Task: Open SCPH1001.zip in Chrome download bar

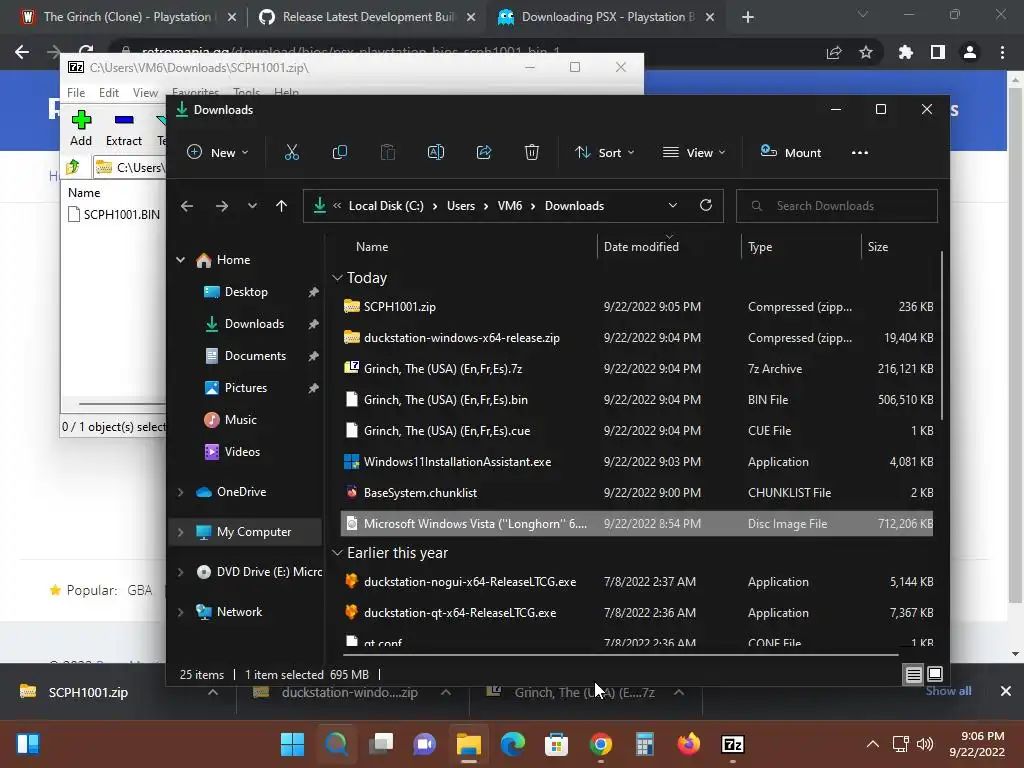Action: [x=88, y=692]
